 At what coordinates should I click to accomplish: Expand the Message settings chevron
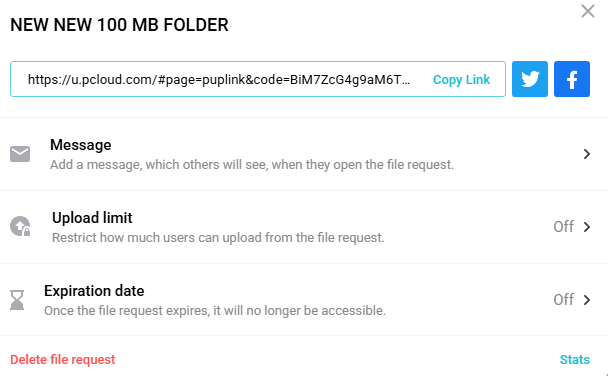pos(587,154)
